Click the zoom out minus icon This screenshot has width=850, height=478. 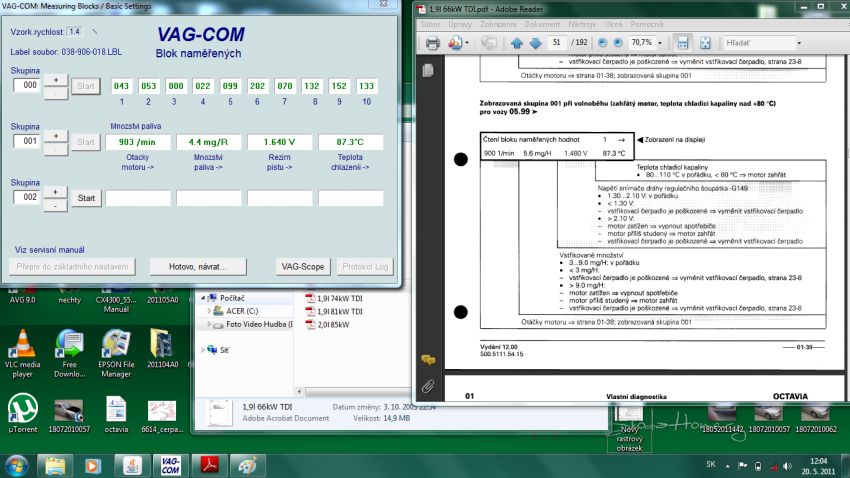[x=601, y=43]
